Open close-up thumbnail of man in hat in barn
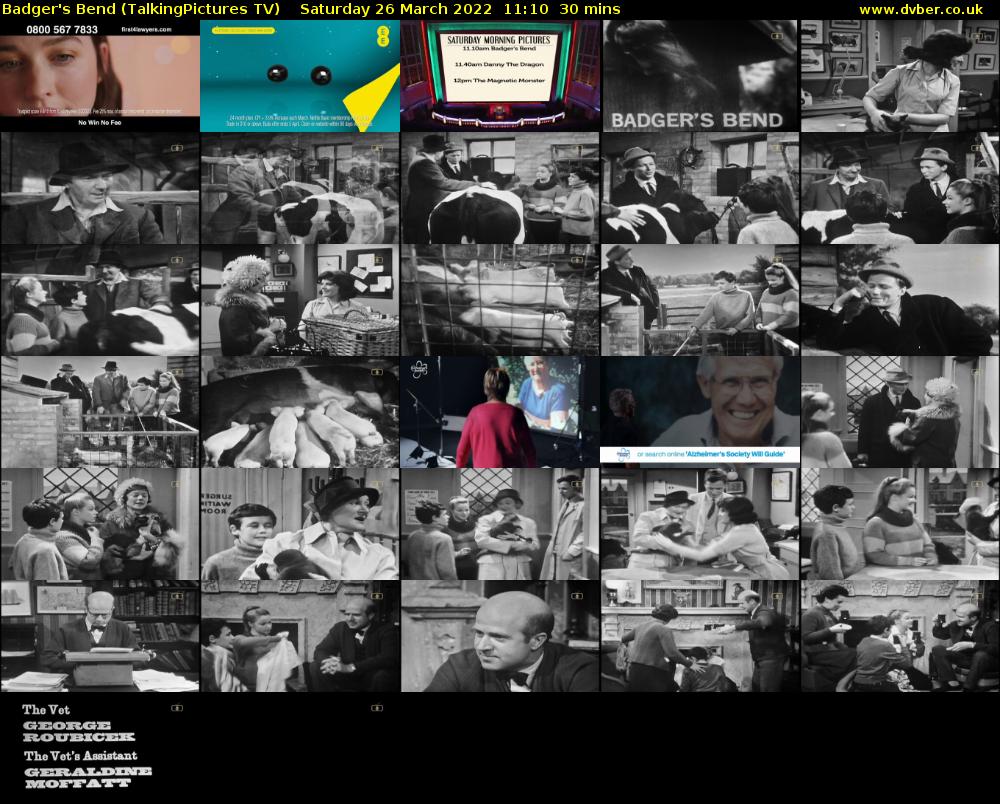Screen dimensions: 1000x804 (x=100, y=188)
